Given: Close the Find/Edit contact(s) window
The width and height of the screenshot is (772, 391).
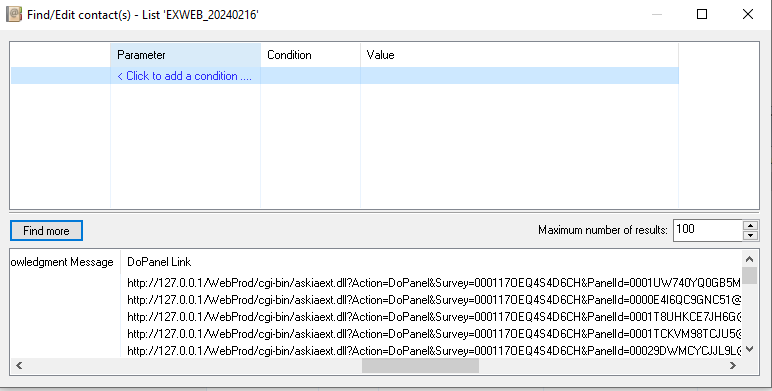Looking at the screenshot, I should (748, 14).
